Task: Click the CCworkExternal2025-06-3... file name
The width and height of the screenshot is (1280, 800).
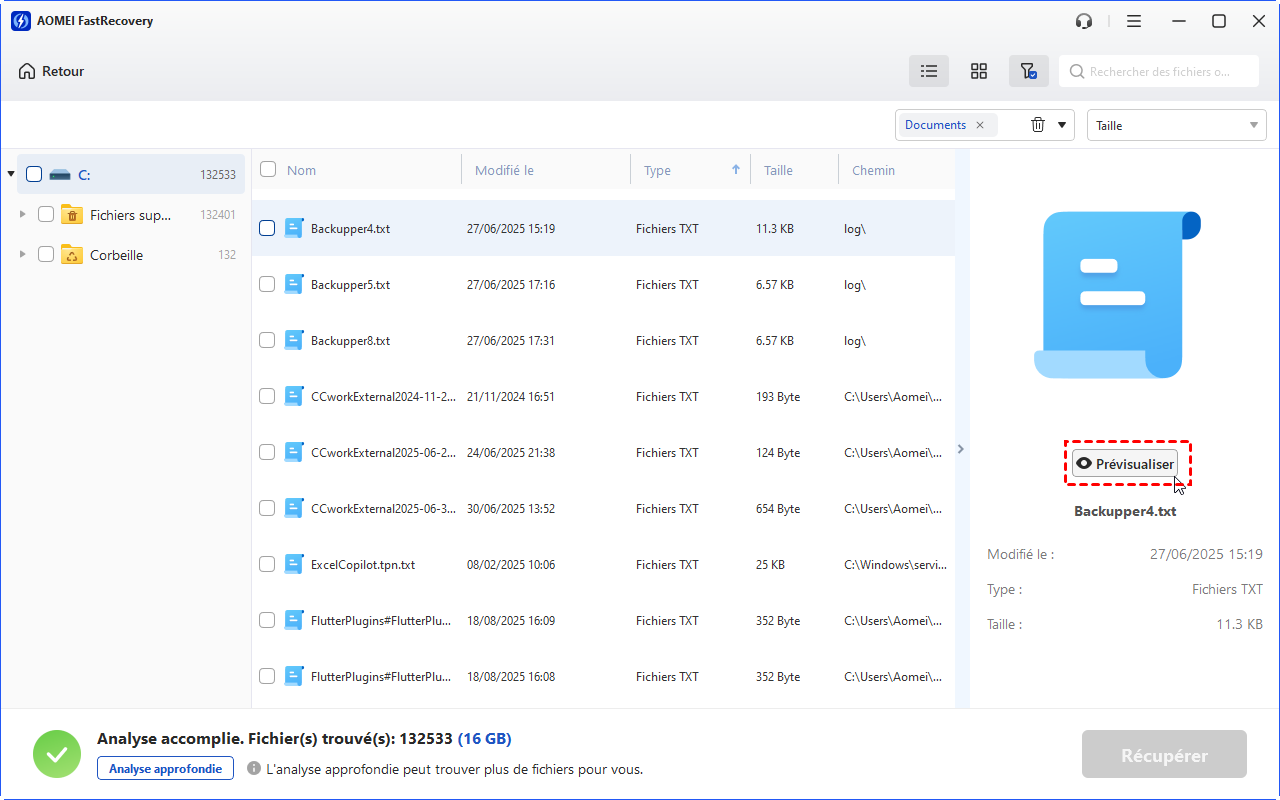Action: point(384,509)
